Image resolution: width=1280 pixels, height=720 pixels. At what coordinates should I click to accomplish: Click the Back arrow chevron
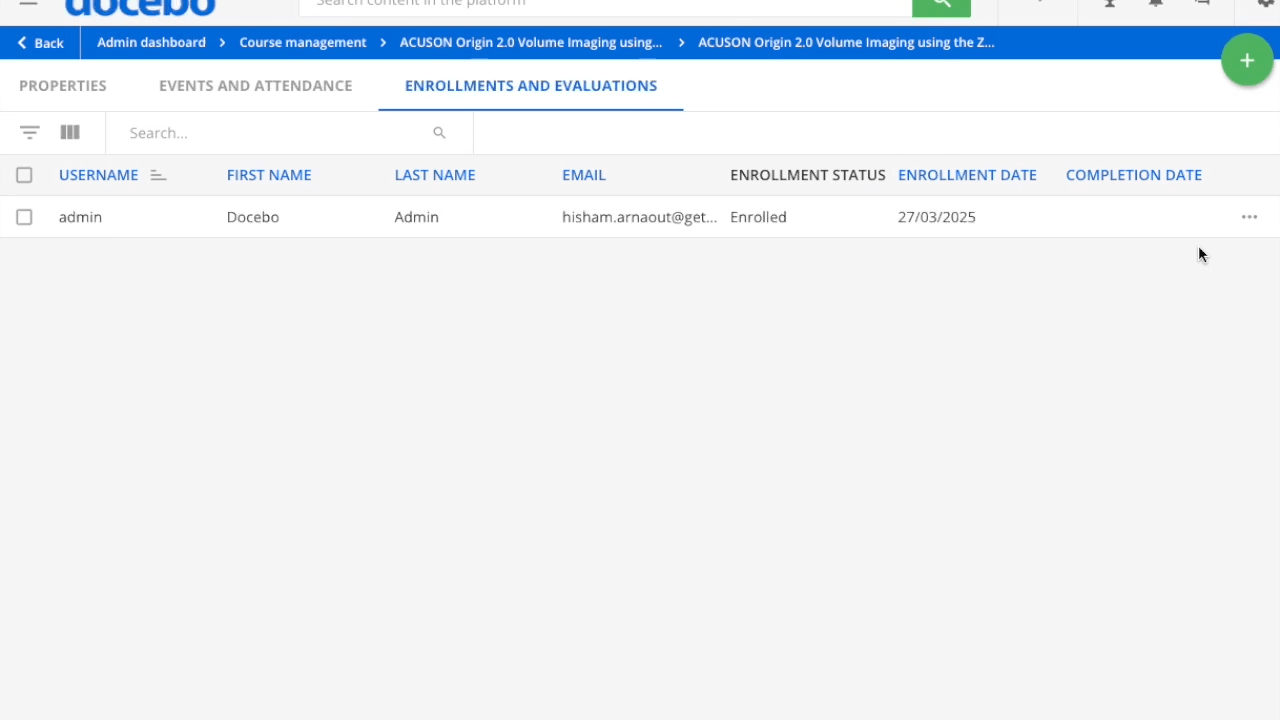[x=22, y=43]
